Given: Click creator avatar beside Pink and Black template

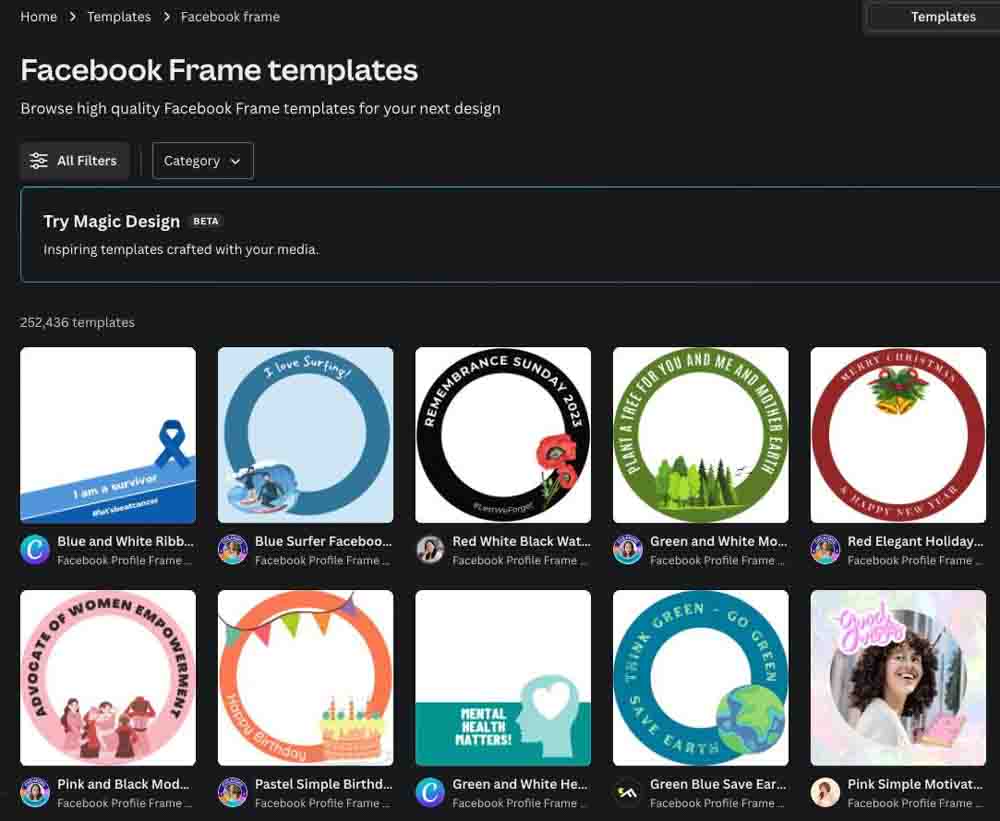Looking at the screenshot, I should click(x=35, y=793).
